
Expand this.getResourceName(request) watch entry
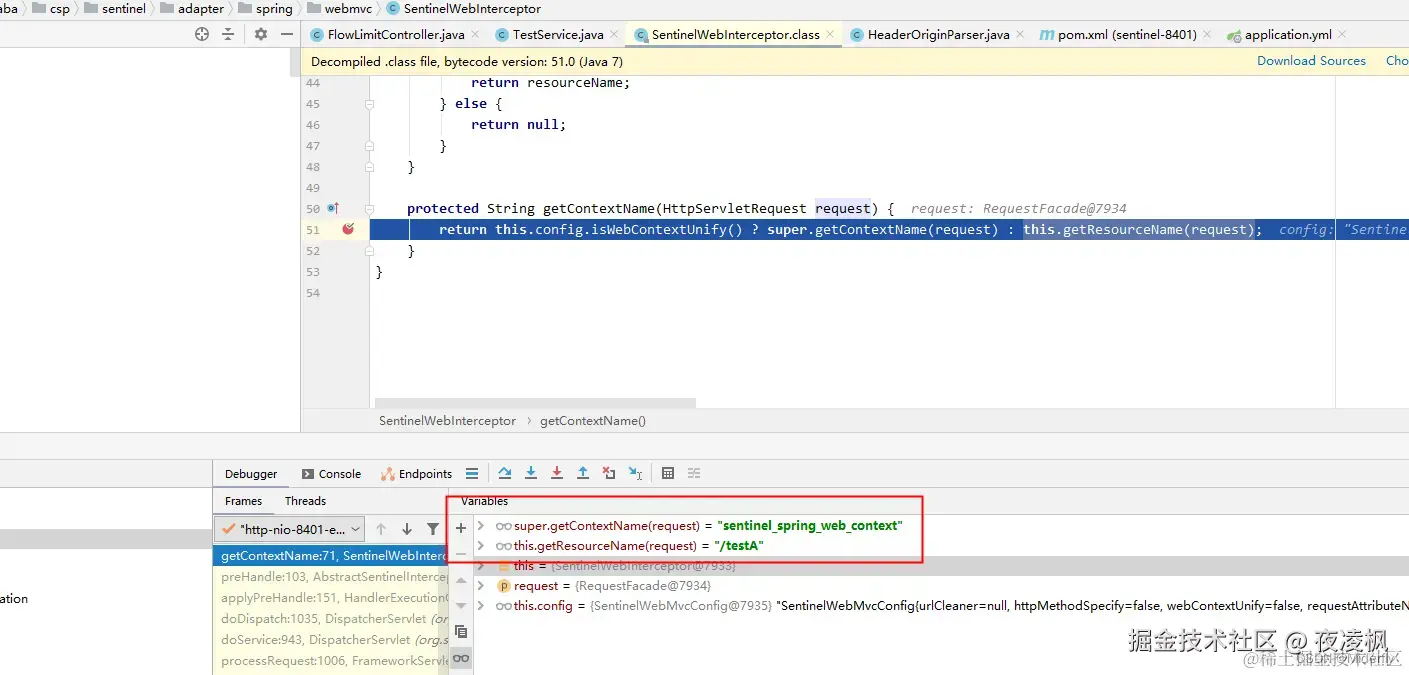pos(481,545)
